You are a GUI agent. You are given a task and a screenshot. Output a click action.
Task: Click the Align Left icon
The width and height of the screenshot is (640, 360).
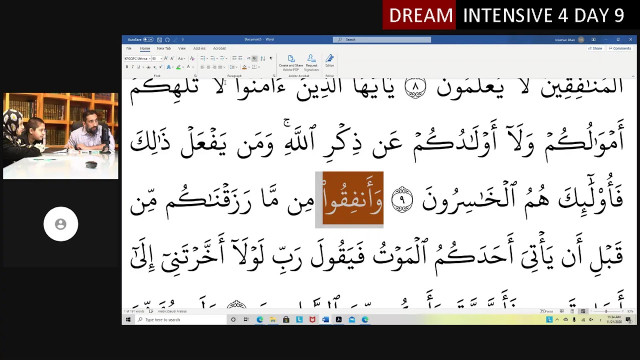pos(202,67)
